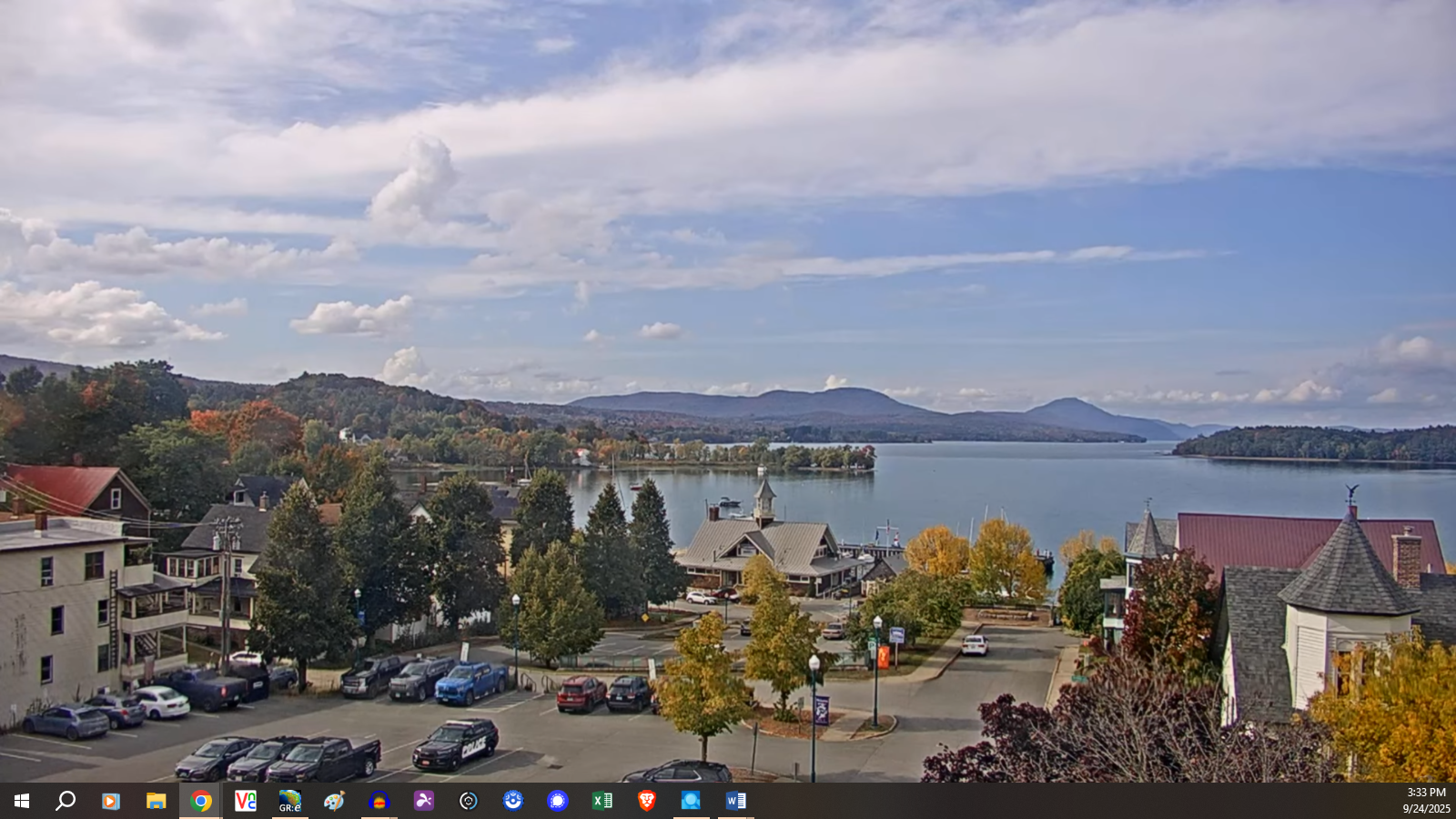Image resolution: width=1456 pixels, height=819 pixels.
Task: Switch to Microsoft Word
Action: coord(735,801)
